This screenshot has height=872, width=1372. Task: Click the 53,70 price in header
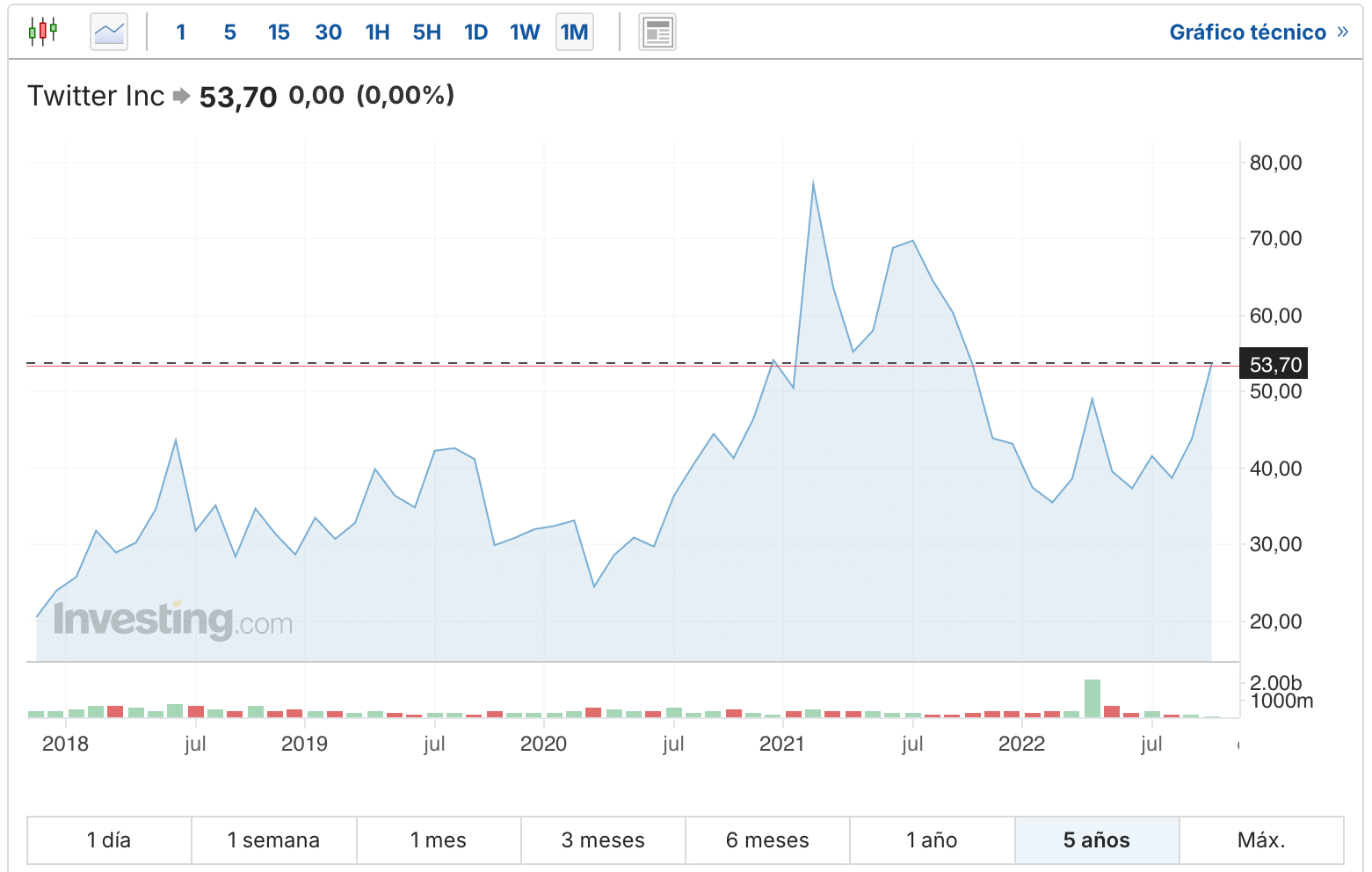pyautogui.click(x=238, y=97)
